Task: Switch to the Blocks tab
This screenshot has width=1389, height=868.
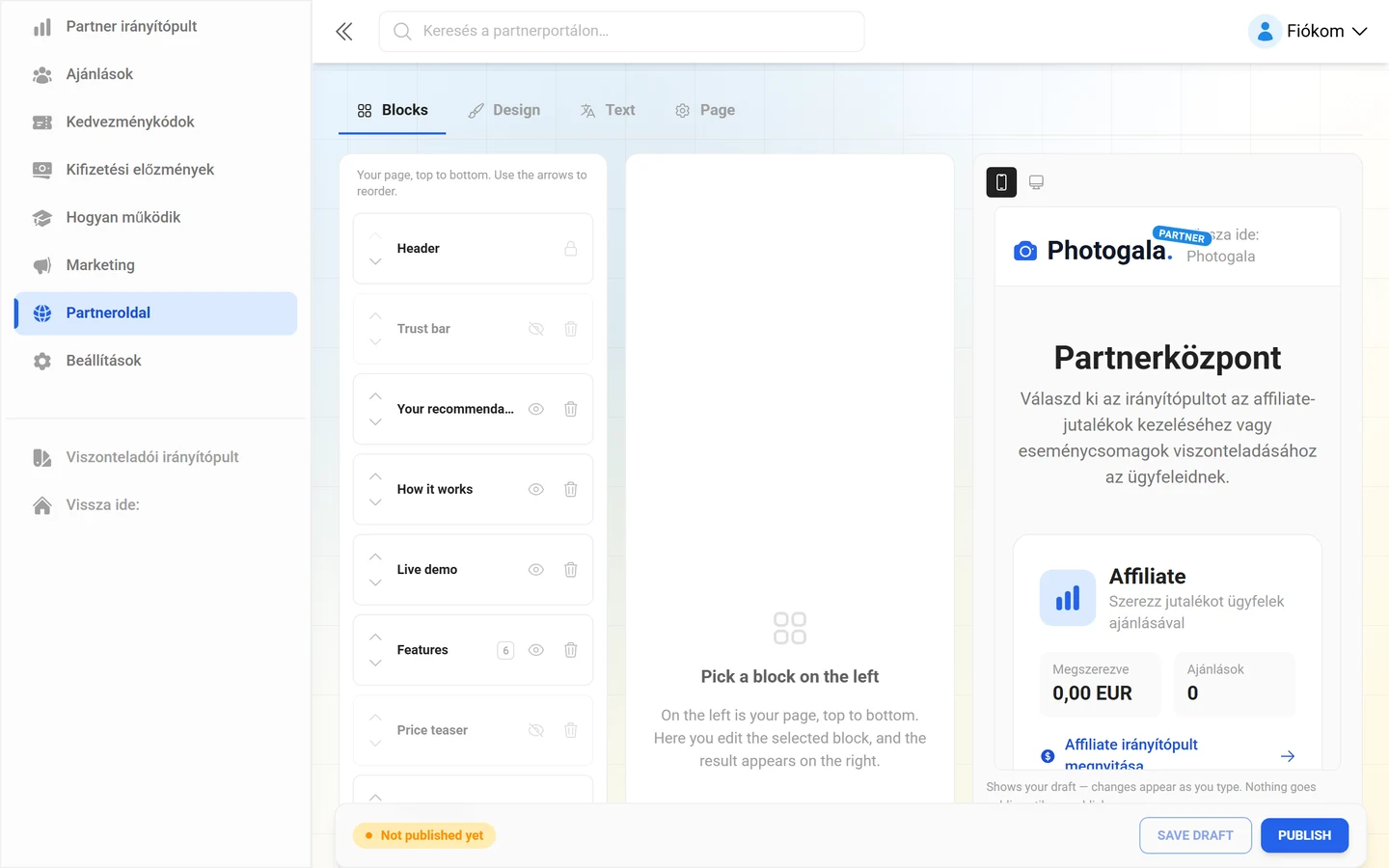Action: tap(393, 111)
